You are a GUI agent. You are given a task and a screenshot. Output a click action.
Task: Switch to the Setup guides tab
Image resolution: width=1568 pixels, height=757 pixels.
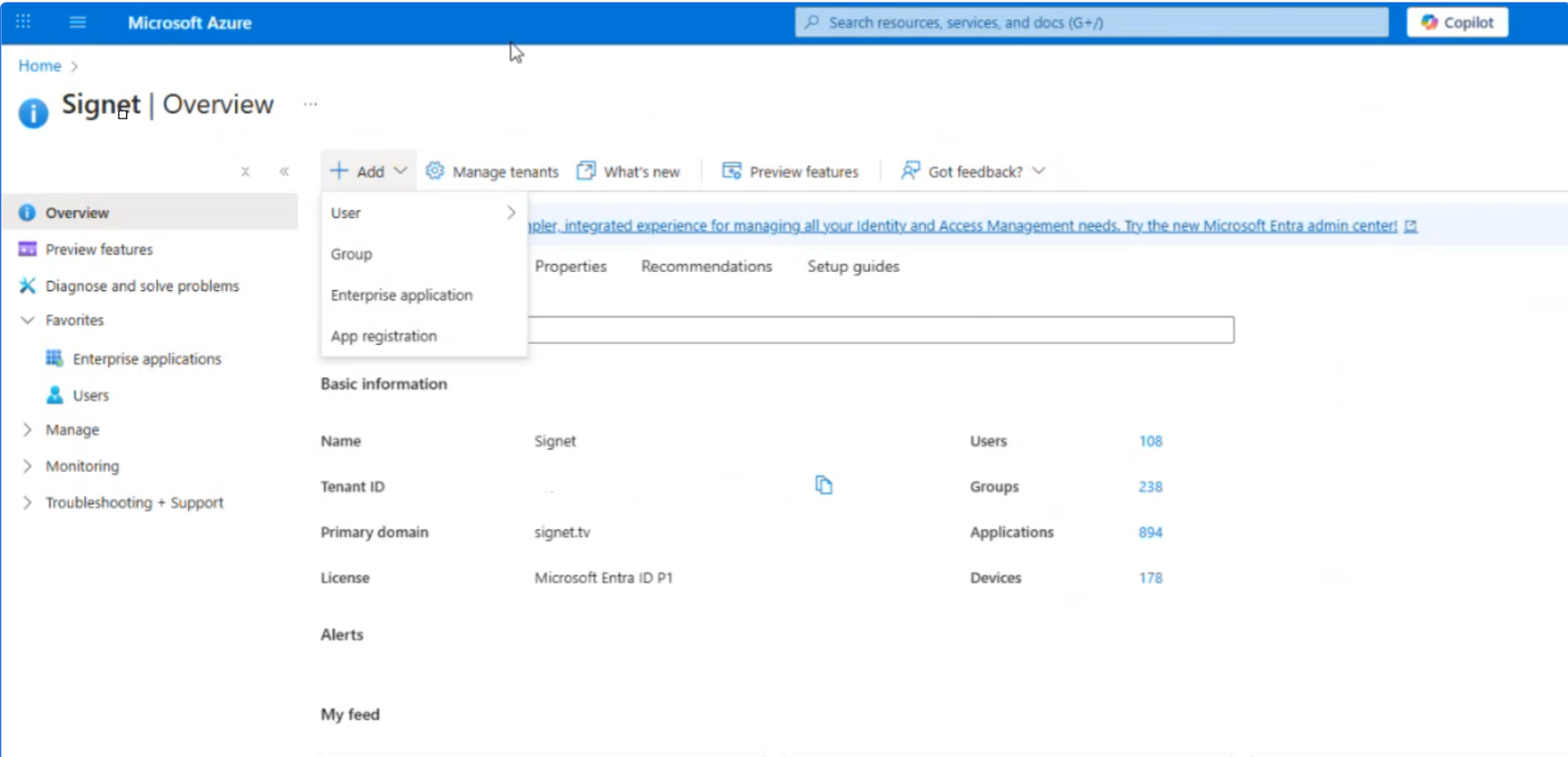[x=854, y=267]
